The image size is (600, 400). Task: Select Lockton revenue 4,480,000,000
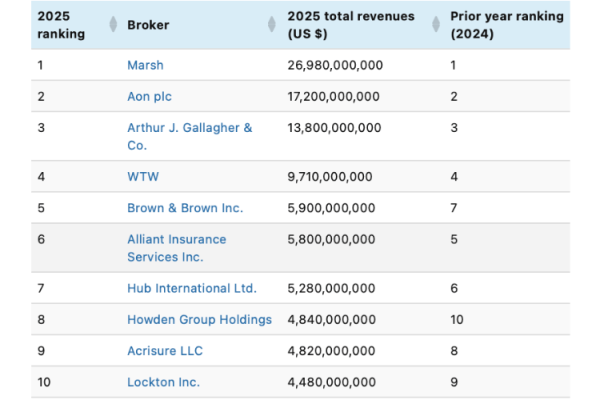pos(332,382)
